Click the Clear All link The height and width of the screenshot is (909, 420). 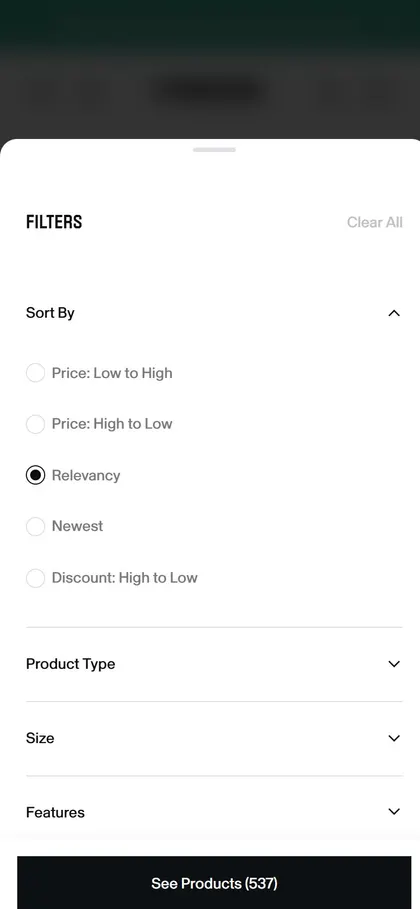pyautogui.click(x=375, y=222)
